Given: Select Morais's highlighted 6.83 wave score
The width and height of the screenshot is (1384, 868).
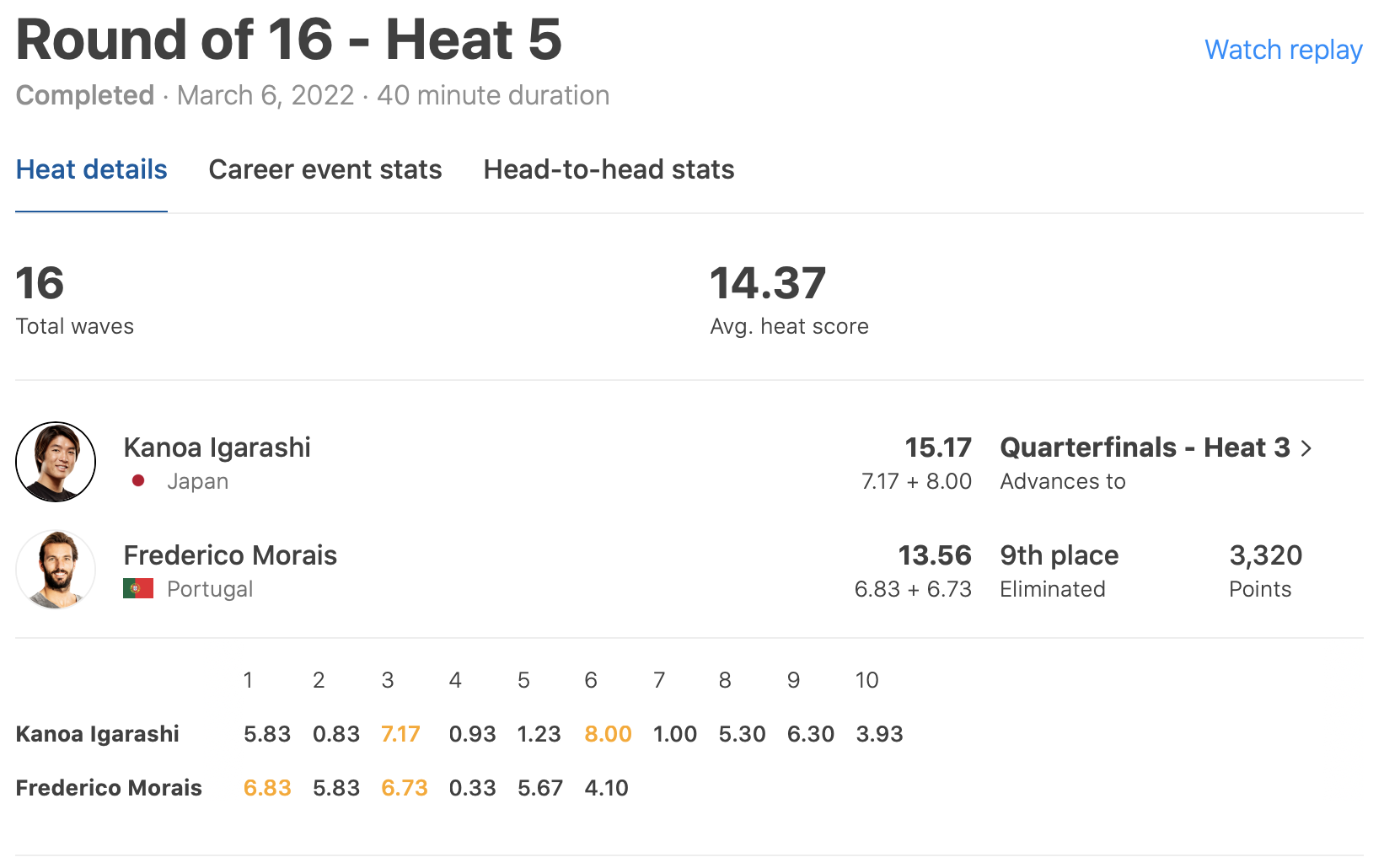Looking at the screenshot, I should (267, 788).
